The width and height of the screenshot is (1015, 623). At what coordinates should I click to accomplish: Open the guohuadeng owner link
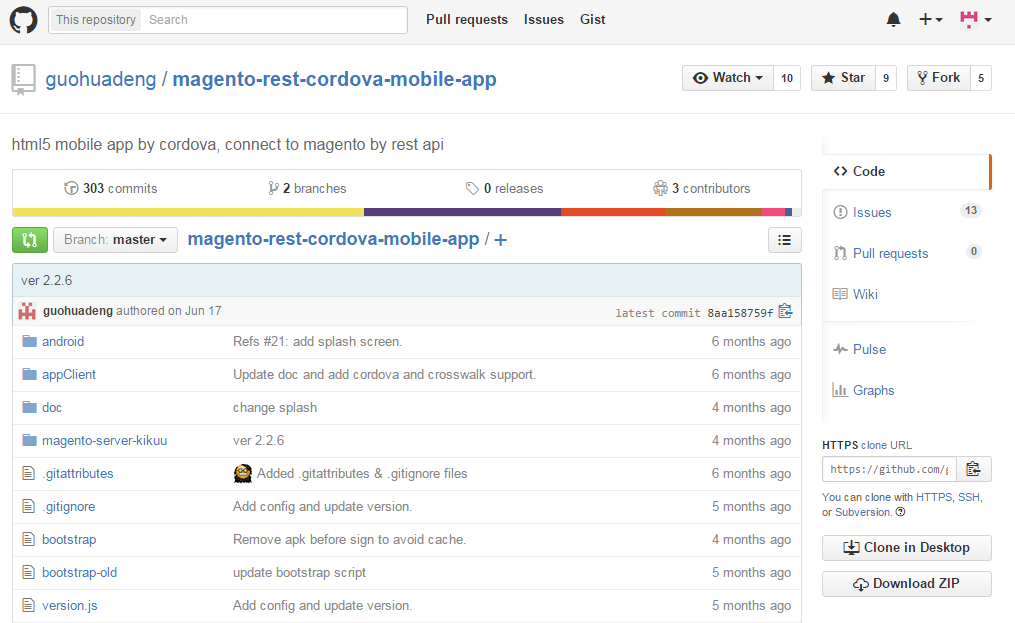tap(100, 79)
